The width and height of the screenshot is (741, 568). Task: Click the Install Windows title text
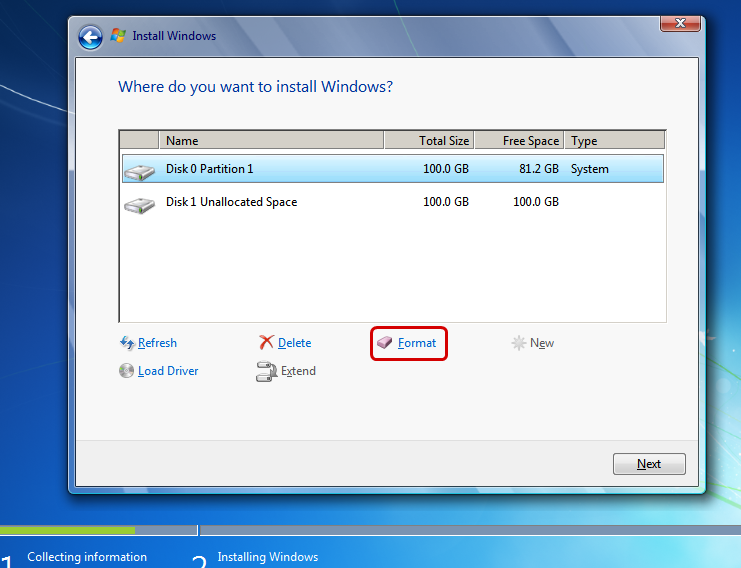click(x=174, y=36)
